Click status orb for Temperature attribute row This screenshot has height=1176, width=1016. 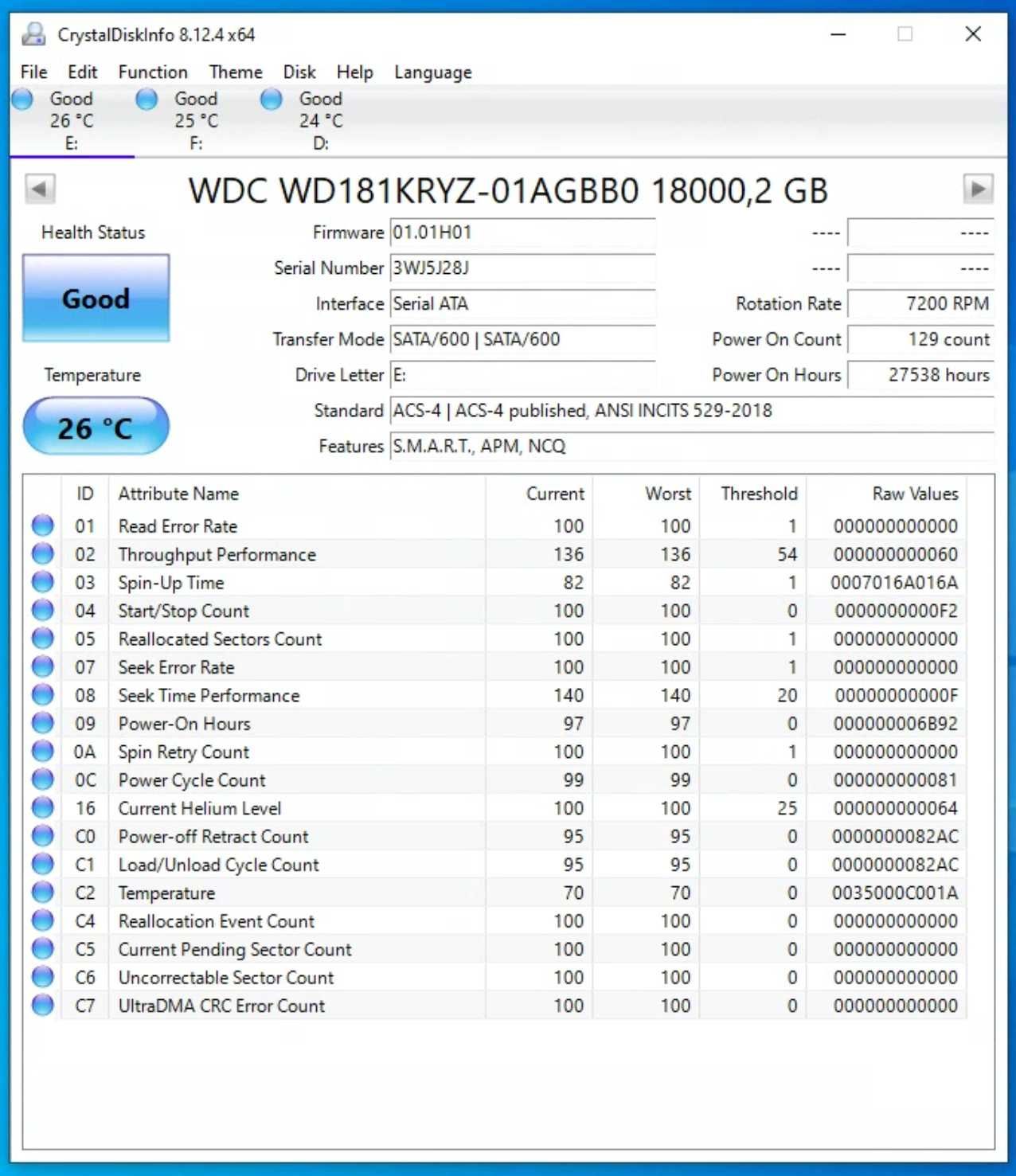click(42, 893)
